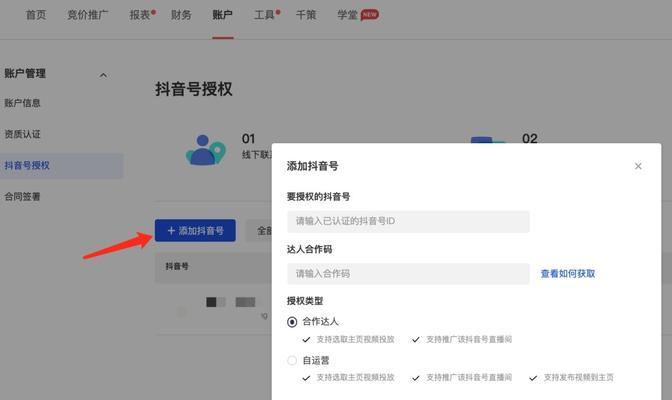672x400 pixels.
Task: Open 账户信息 in the sidebar
Action: tap(22, 103)
